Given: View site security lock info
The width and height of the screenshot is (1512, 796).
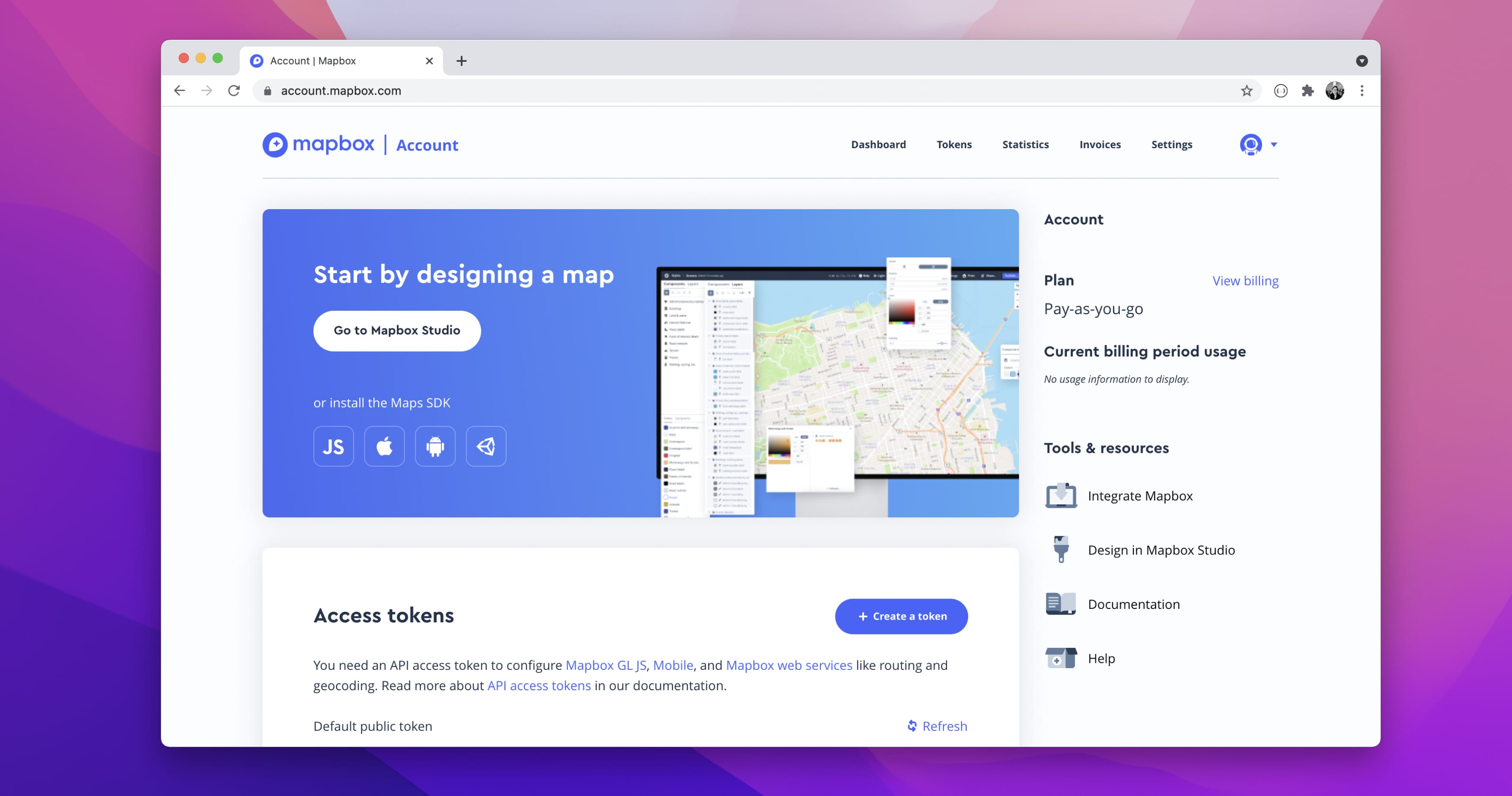Looking at the screenshot, I should 268,91.
